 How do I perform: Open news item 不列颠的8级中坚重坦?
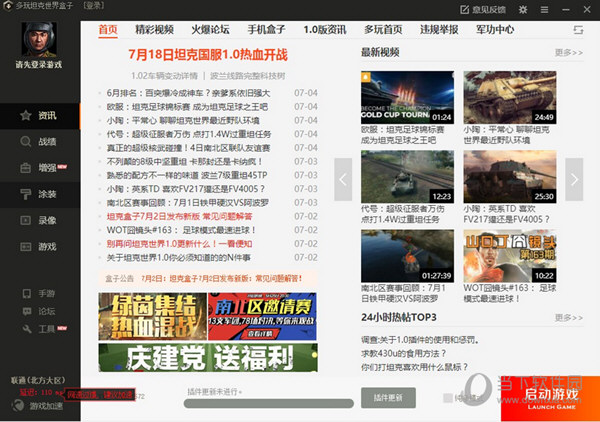(x=185, y=161)
